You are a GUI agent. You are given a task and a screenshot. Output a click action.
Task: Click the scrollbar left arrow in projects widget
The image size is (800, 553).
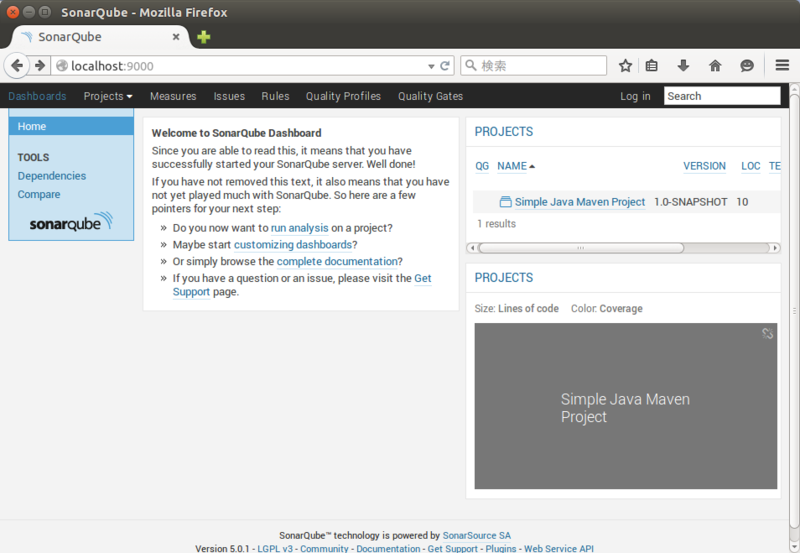click(x=472, y=248)
